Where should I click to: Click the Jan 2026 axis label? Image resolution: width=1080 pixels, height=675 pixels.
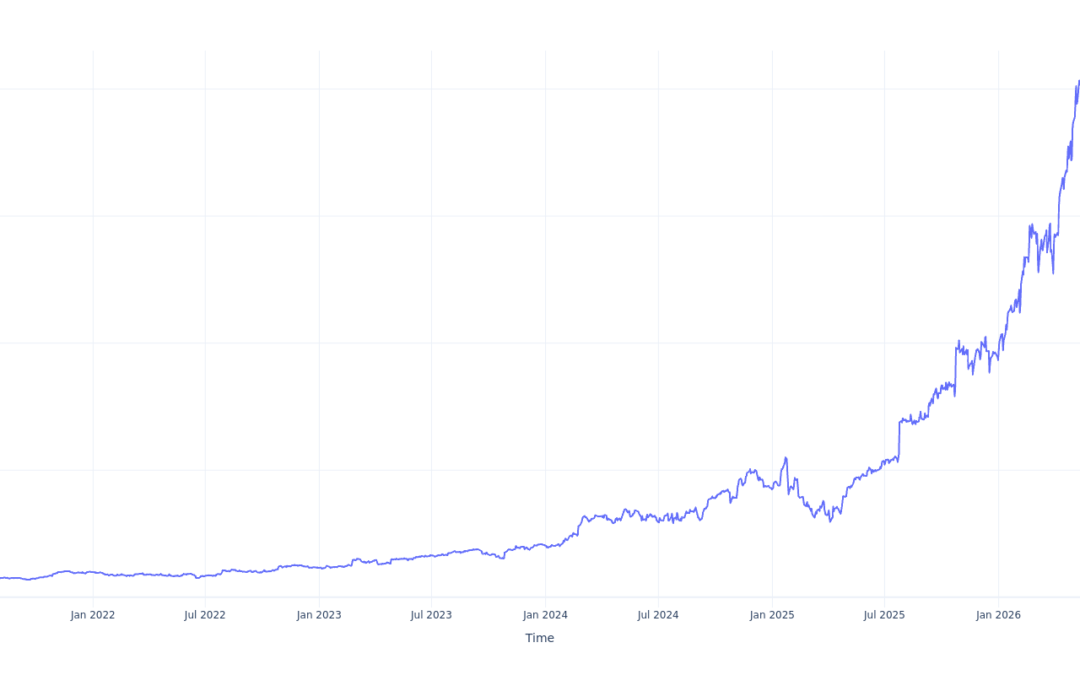coord(999,615)
